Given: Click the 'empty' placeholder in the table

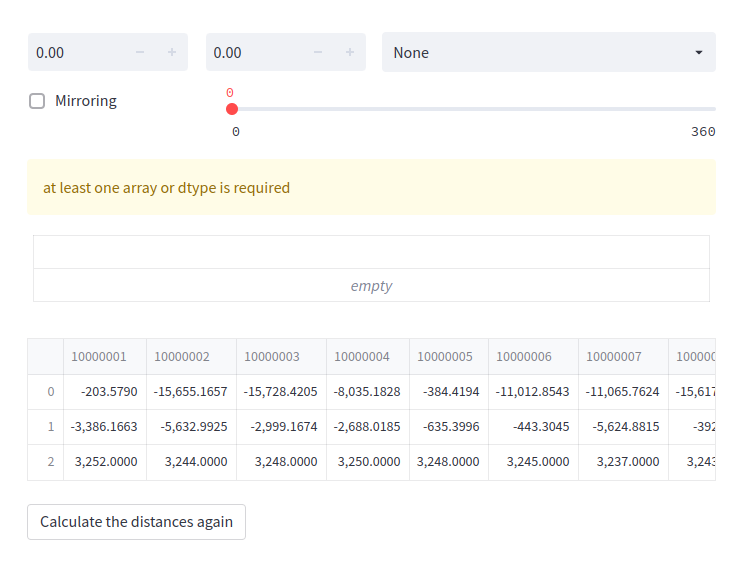Looking at the screenshot, I should click(371, 286).
